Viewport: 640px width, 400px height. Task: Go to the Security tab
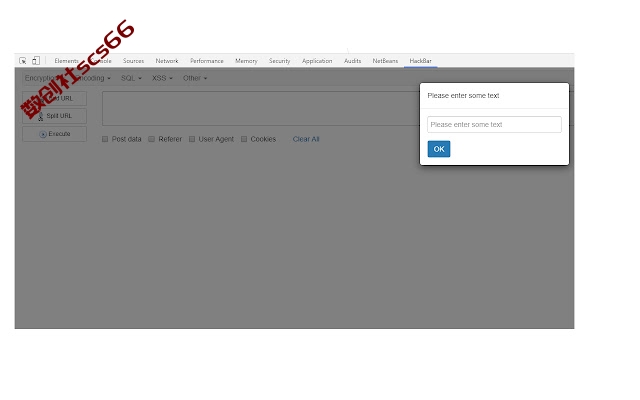click(280, 61)
